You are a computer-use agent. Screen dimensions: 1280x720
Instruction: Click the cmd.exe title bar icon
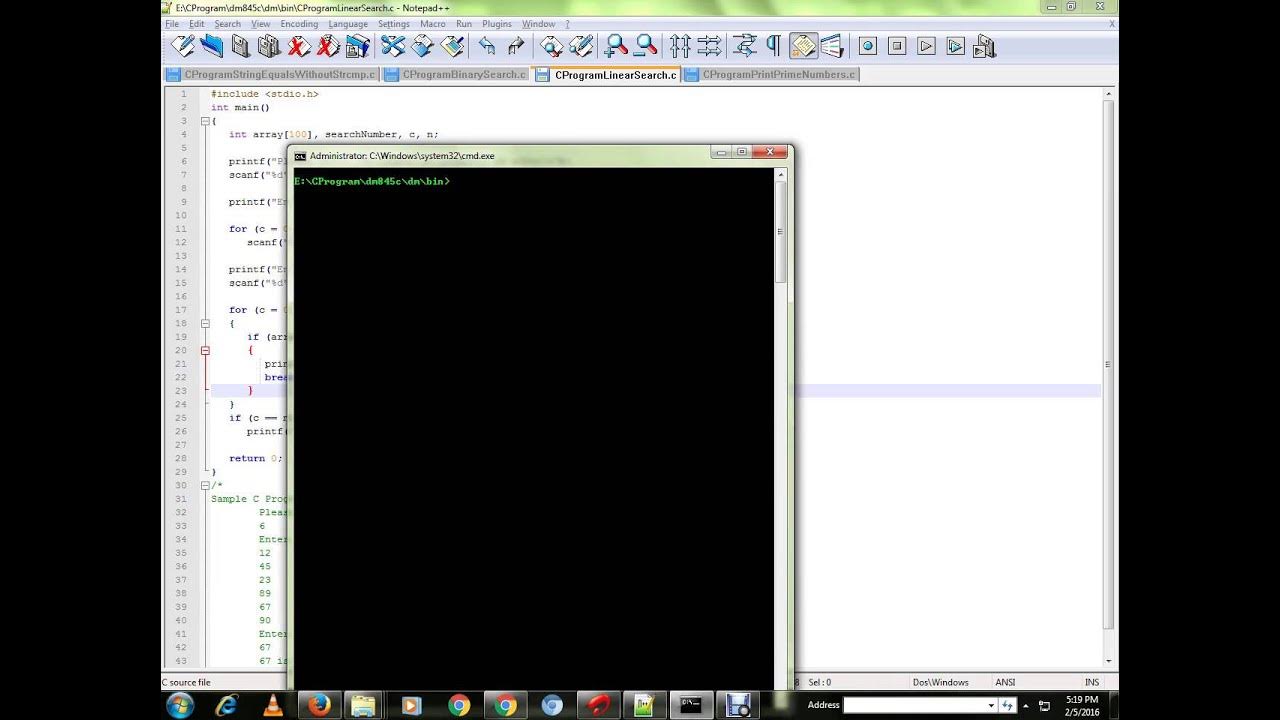tap(300, 156)
